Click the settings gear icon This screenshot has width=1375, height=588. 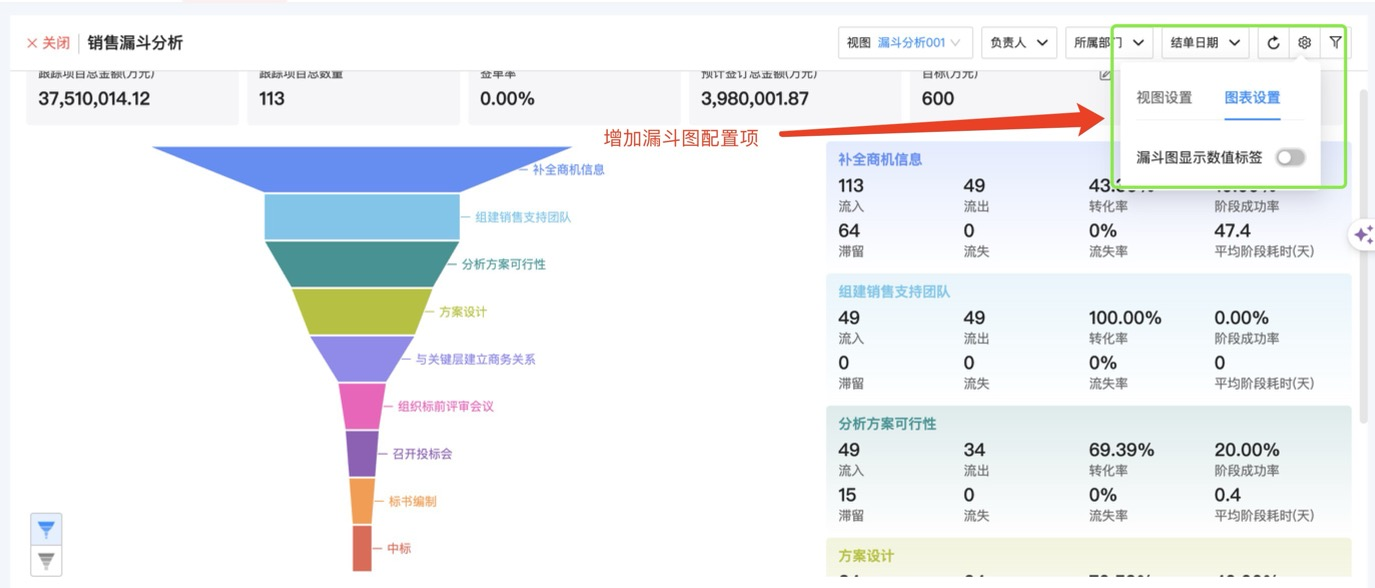pos(1304,43)
